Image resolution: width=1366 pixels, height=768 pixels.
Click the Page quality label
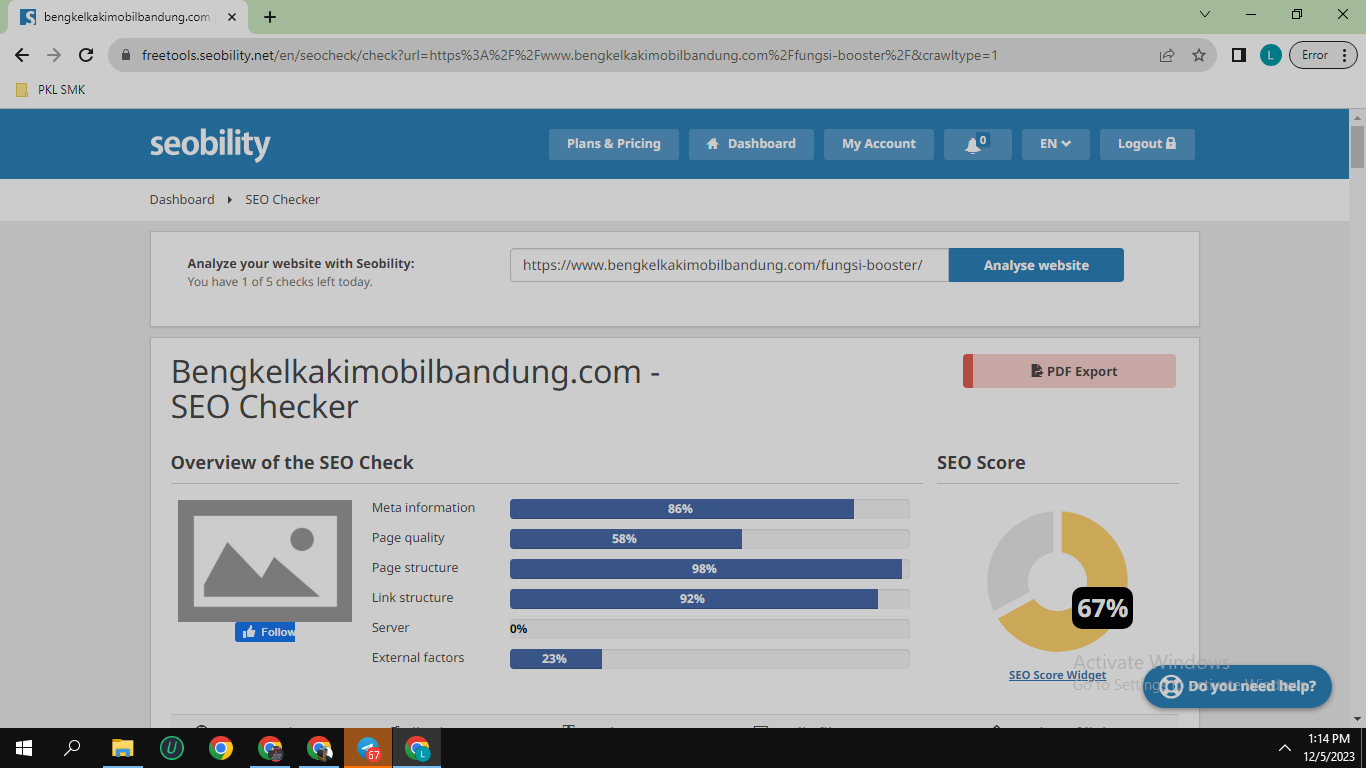(408, 538)
